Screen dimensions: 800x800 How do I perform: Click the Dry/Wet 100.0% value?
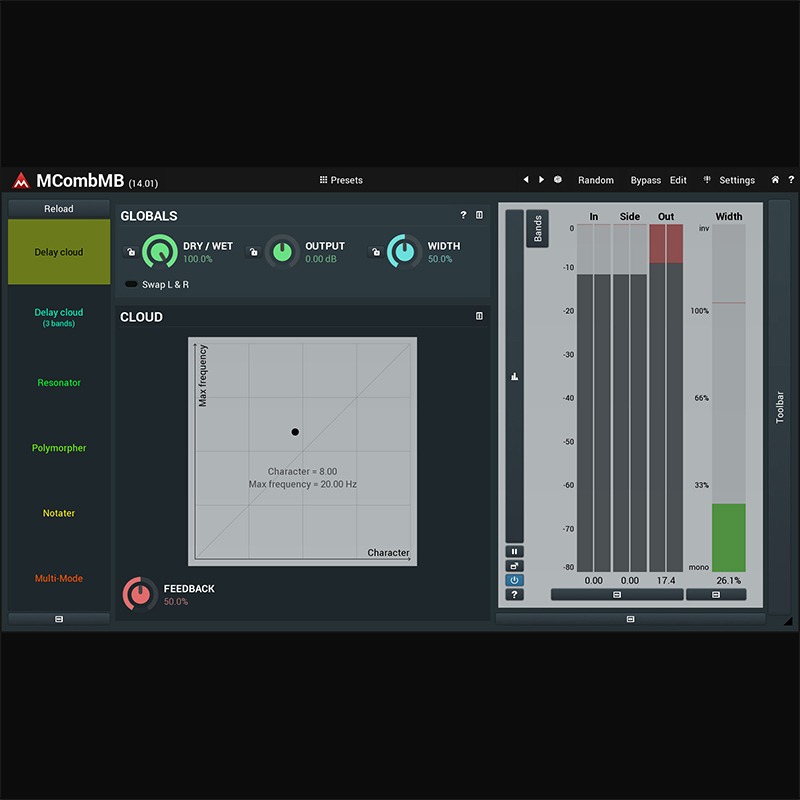[x=197, y=259]
